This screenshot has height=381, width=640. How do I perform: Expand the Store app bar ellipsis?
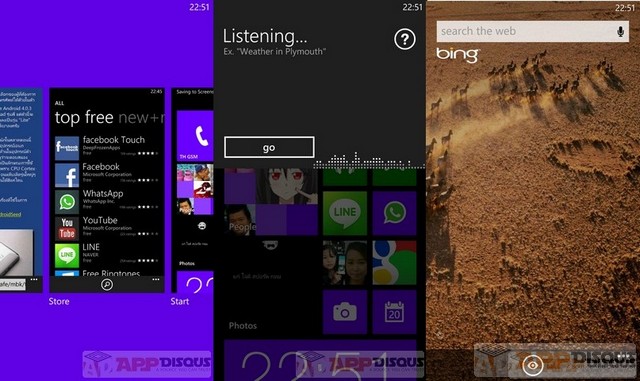coord(156,280)
